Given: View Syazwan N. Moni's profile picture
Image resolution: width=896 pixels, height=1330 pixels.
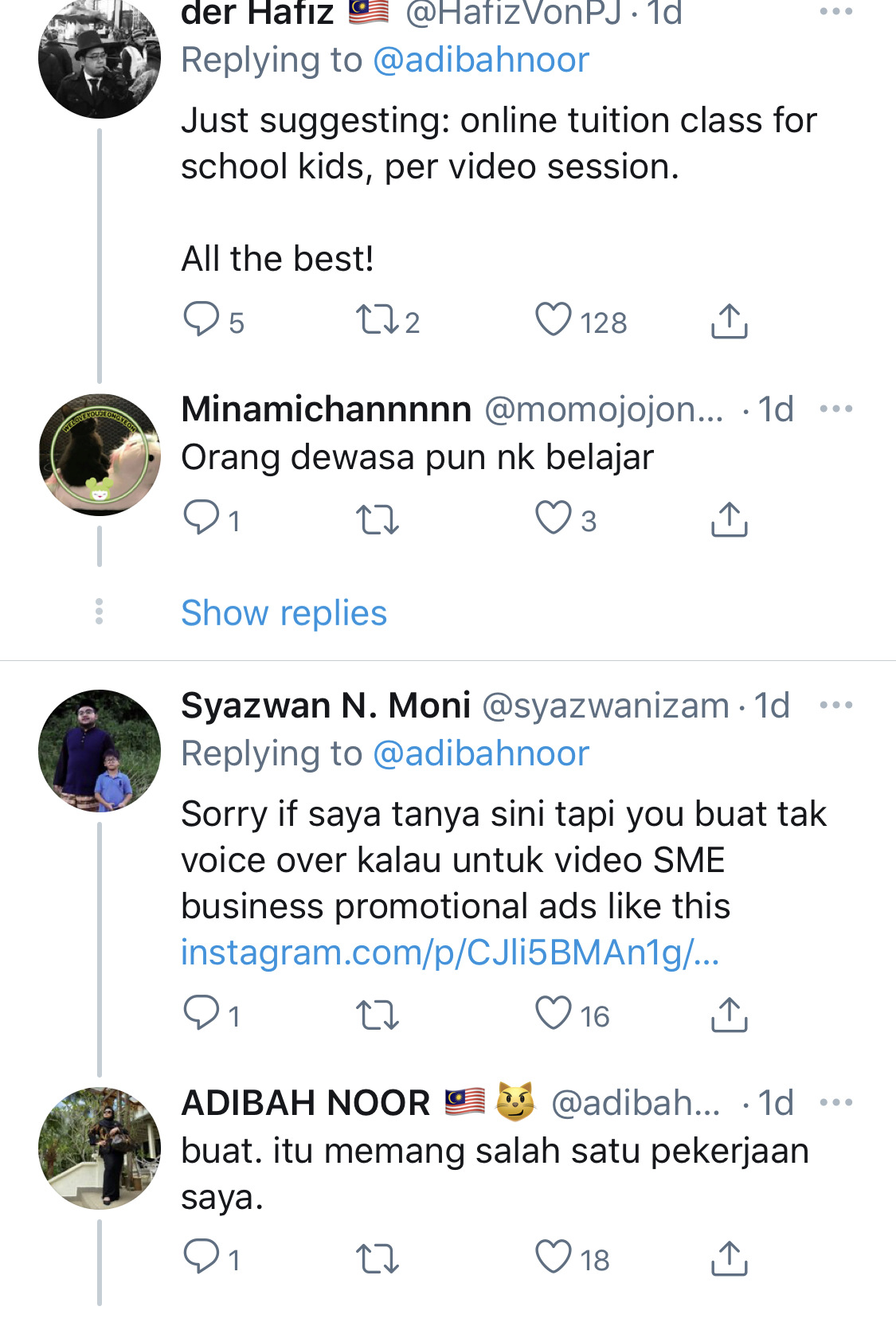Looking at the screenshot, I should point(100,750).
